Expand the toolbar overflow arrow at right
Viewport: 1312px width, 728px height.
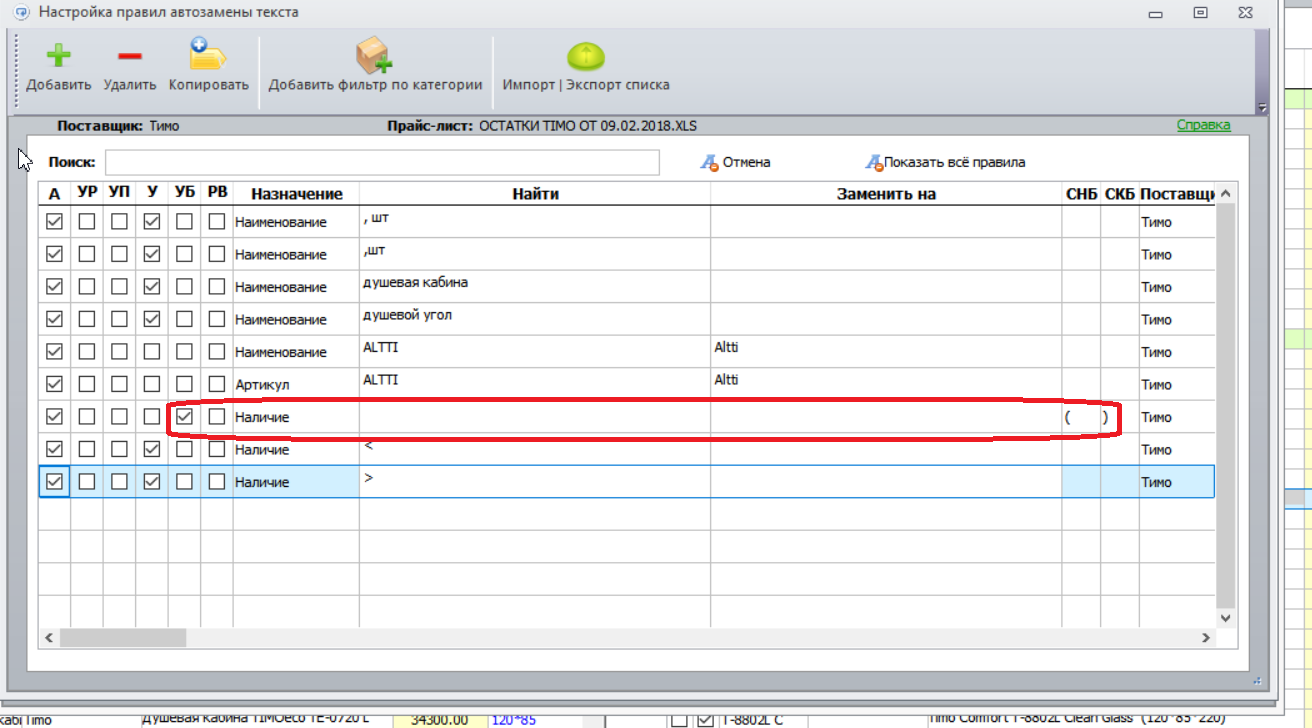pyautogui.click(x=1262, y=107)
